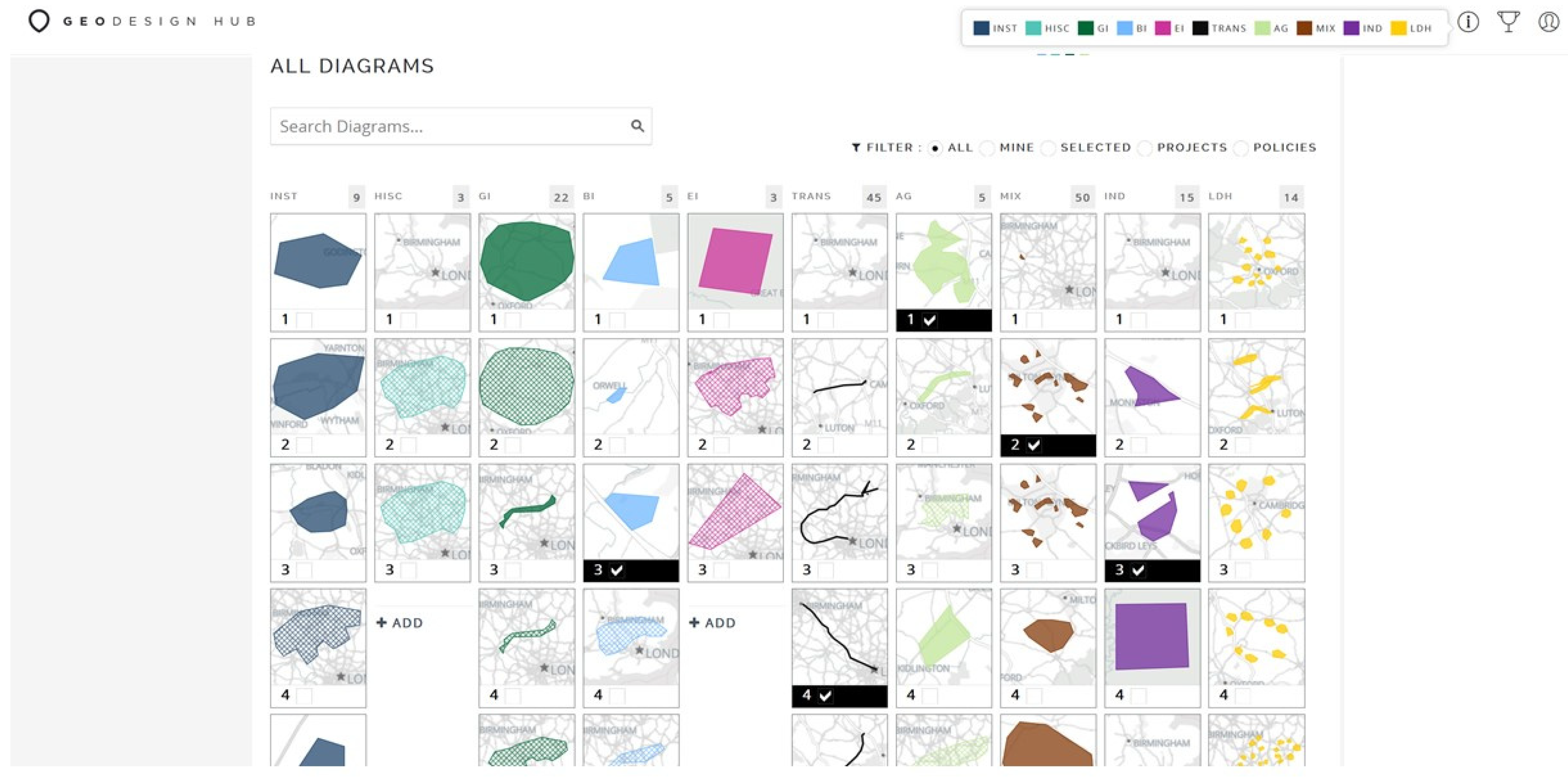Click the search magnifier icon

coord(637,126)
